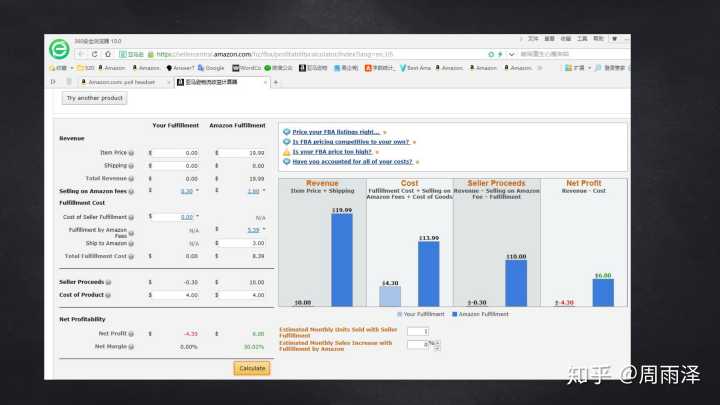Open the Answer? bookmark

180,68
